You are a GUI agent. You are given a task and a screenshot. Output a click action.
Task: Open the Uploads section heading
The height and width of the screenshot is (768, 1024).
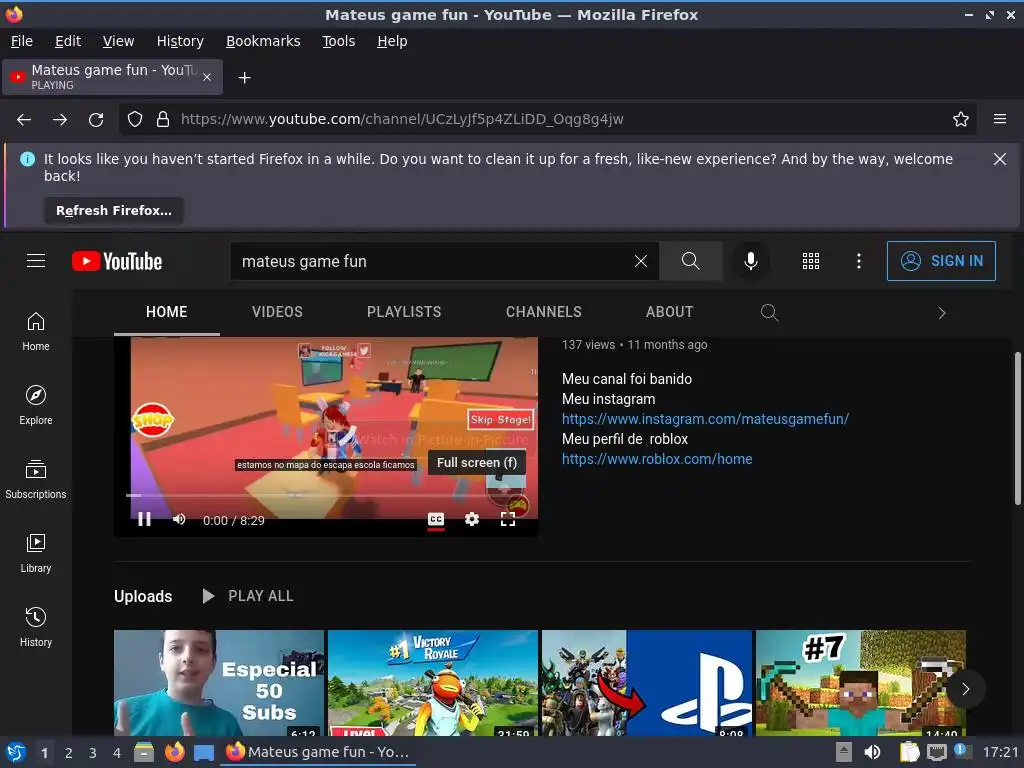pos(143,596)
